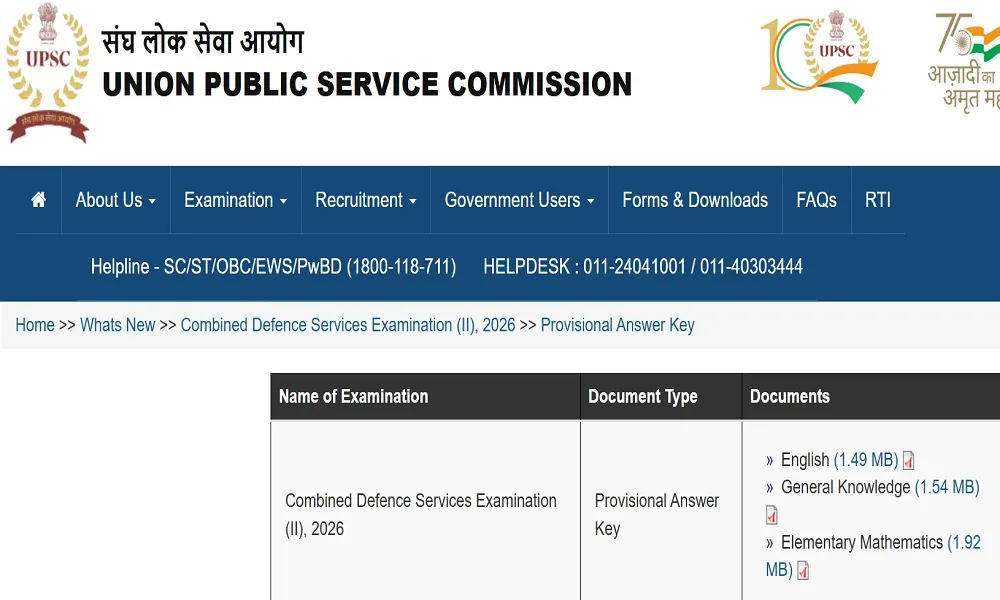Expand the Examination dropdown menu

pos(235,200)
